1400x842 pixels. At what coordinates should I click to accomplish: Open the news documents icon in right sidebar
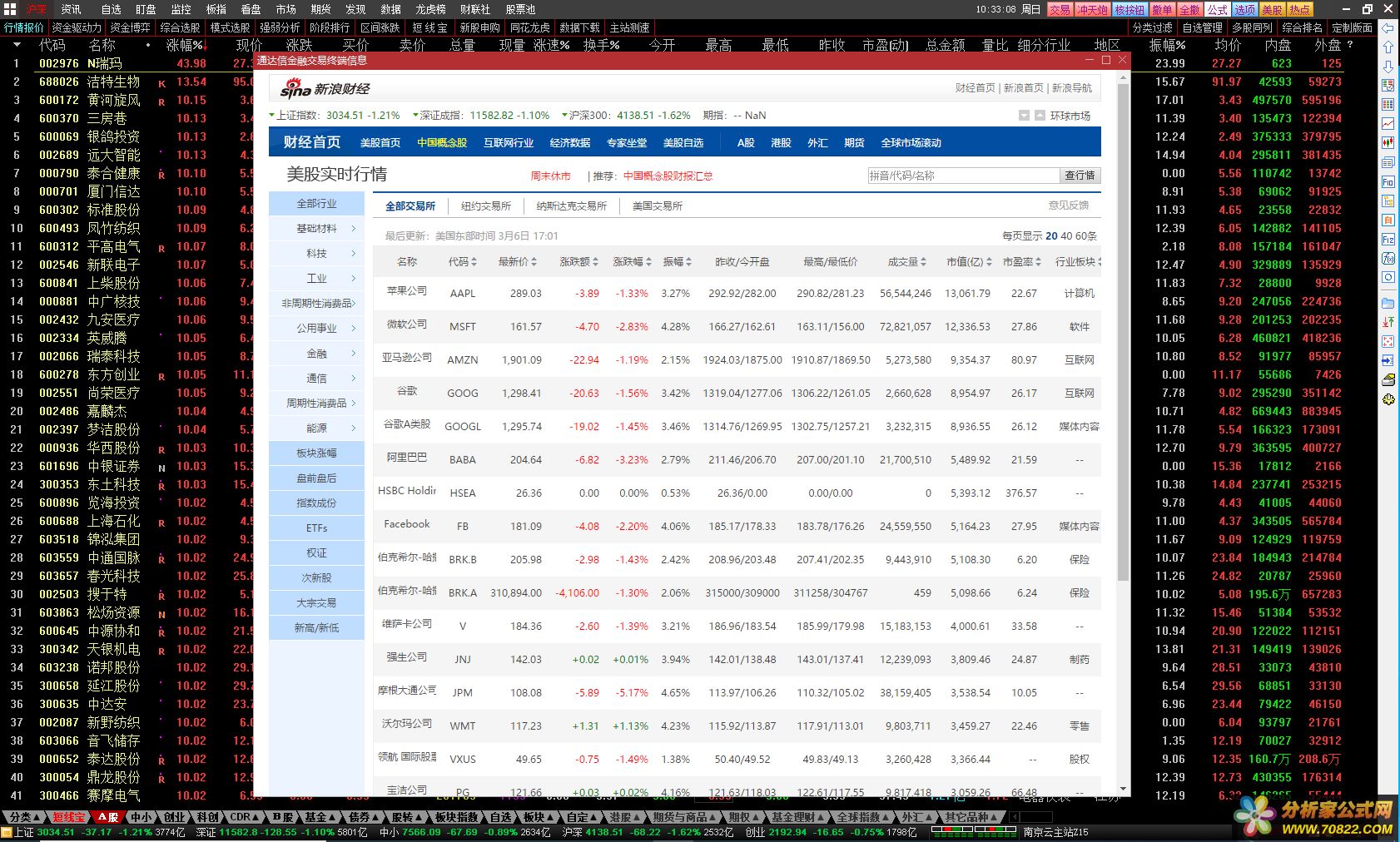tap(1388, 162)
